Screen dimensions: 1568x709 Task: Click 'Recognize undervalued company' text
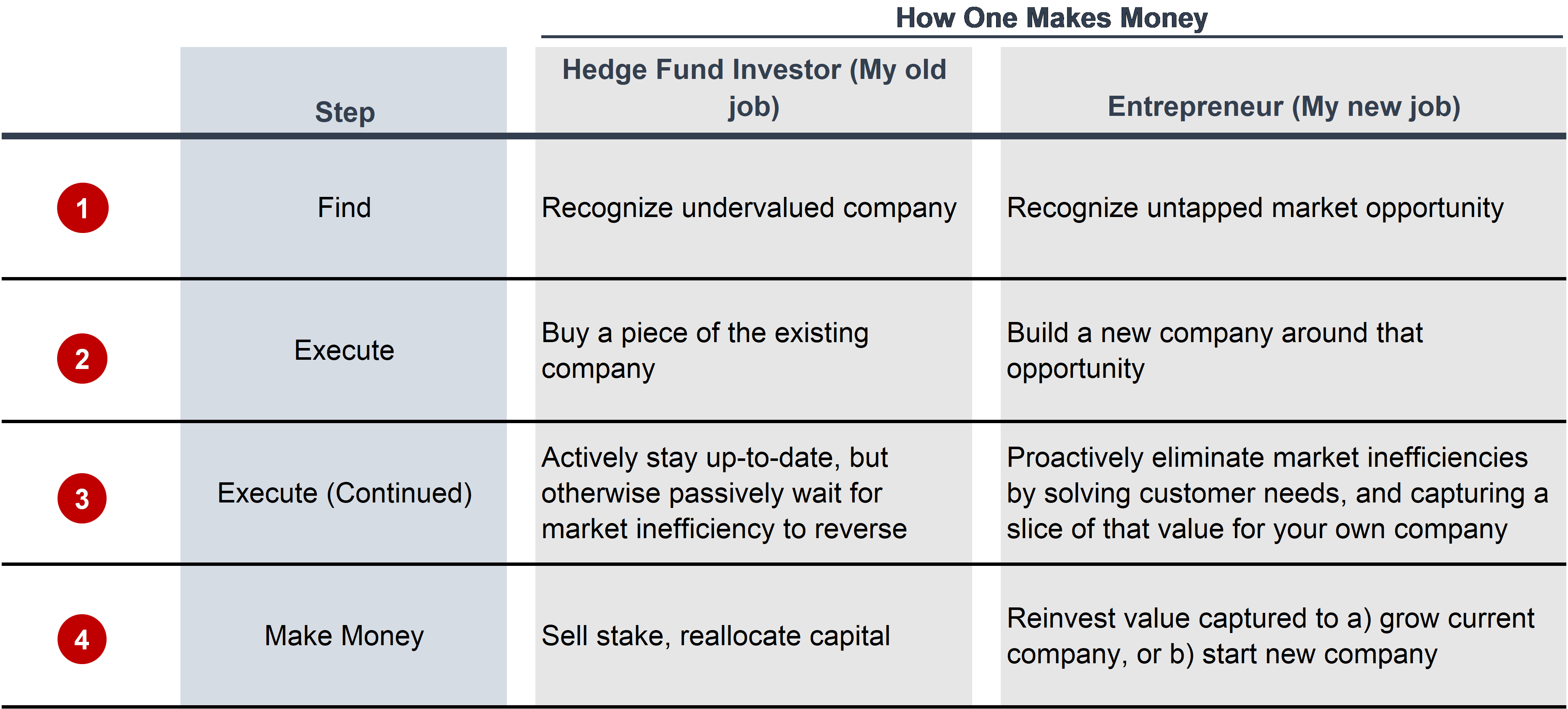click(749, 208)
